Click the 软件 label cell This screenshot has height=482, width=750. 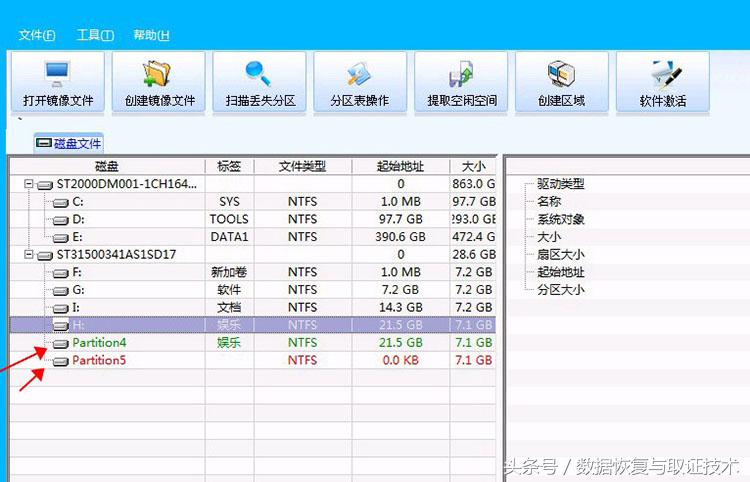(230, 290)
